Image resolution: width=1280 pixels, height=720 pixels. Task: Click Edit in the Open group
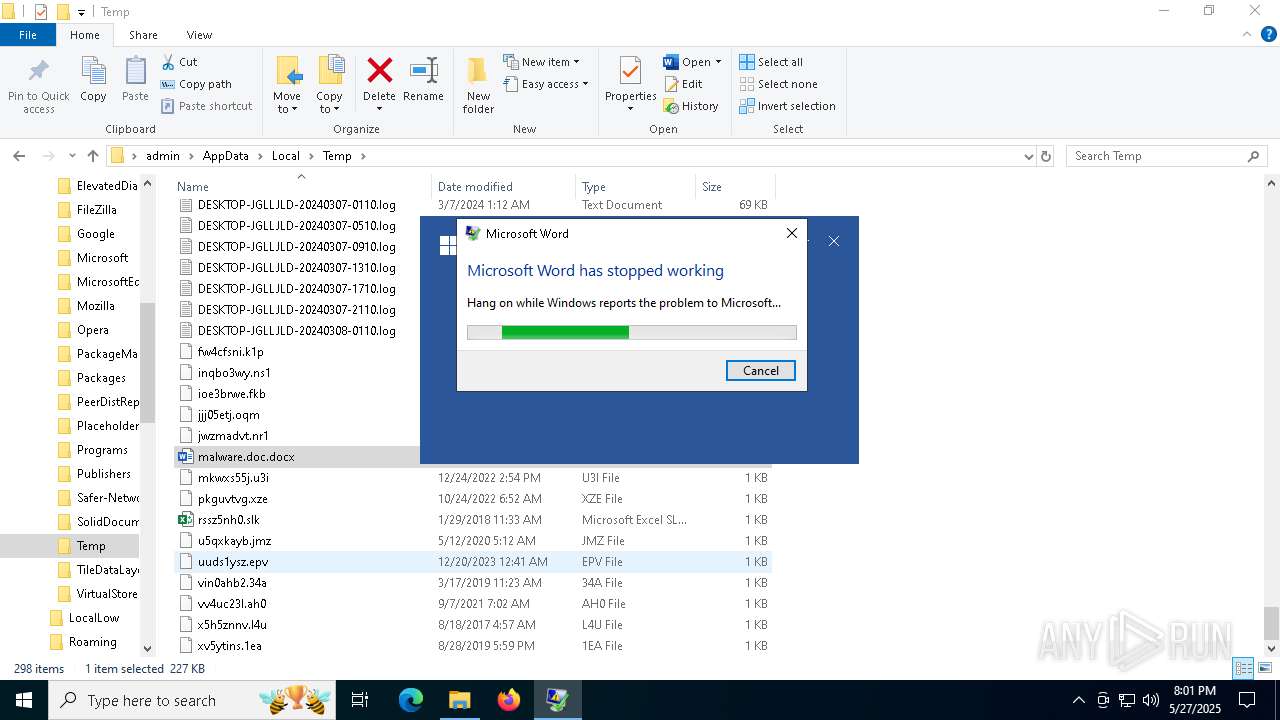pyautogui.click(x=682, y=84)
